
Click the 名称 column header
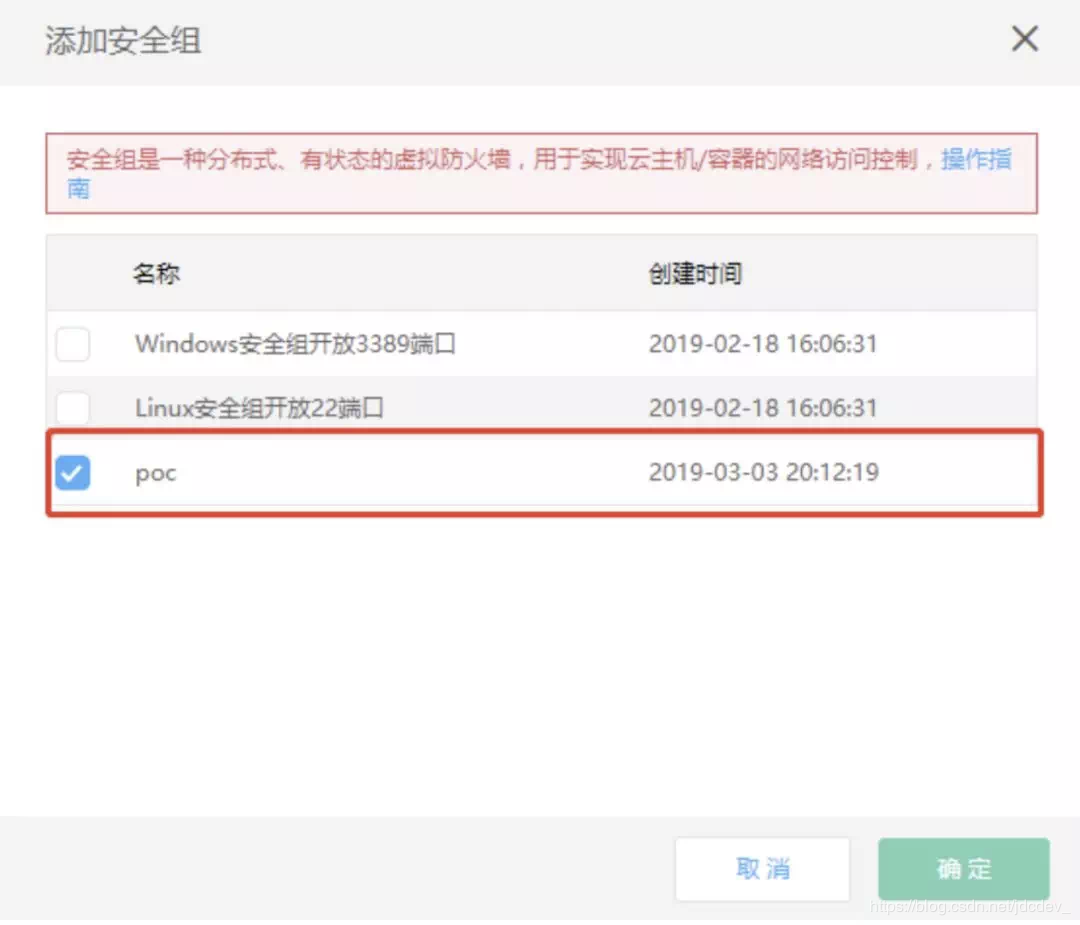coord(156,273)
